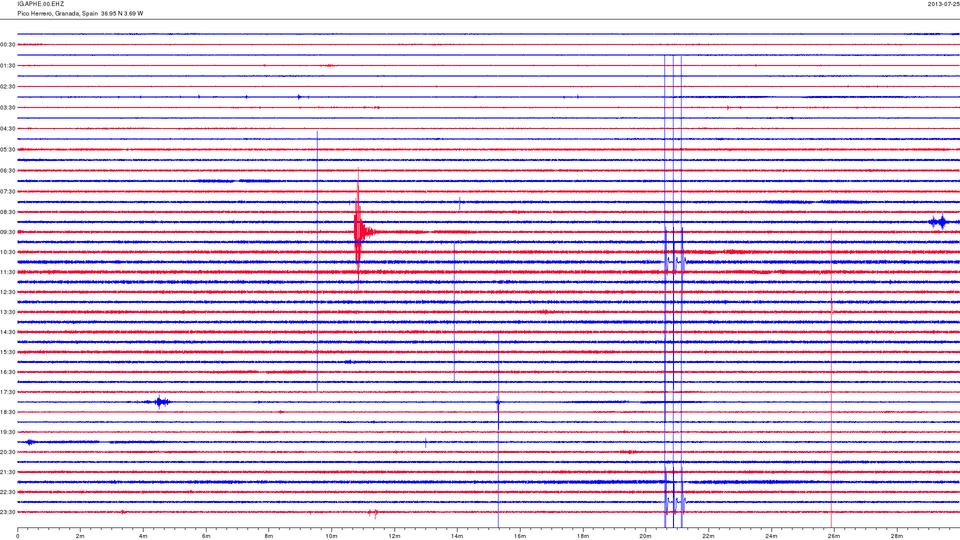Click the 28m tick on the minute axis
Viewport: 960px width, 540px height.
coord(896,536)
